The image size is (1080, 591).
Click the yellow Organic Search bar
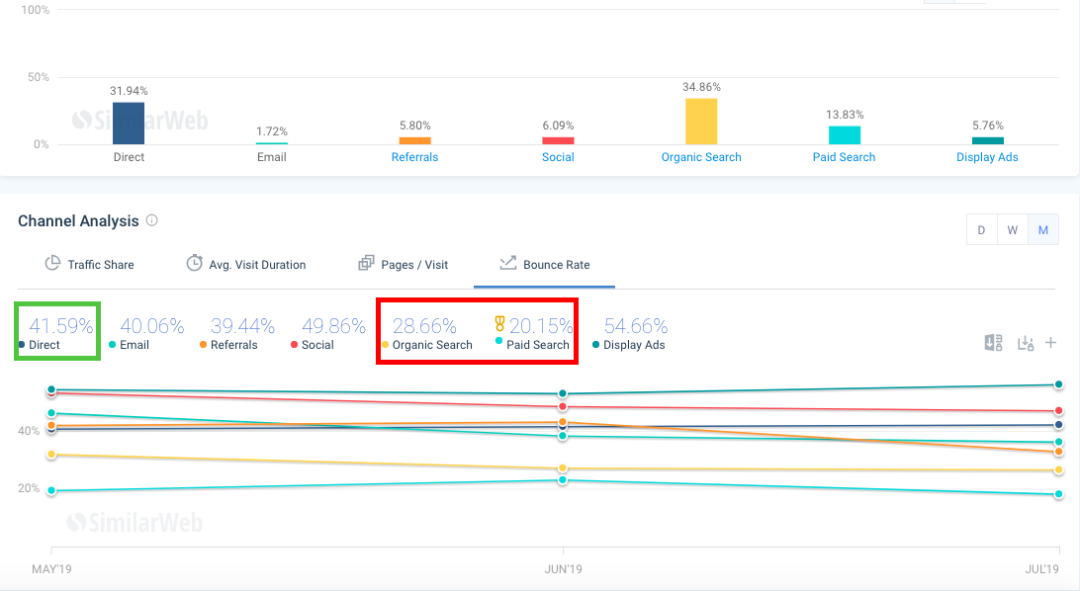pyautogui.click(x=701, y=121)
